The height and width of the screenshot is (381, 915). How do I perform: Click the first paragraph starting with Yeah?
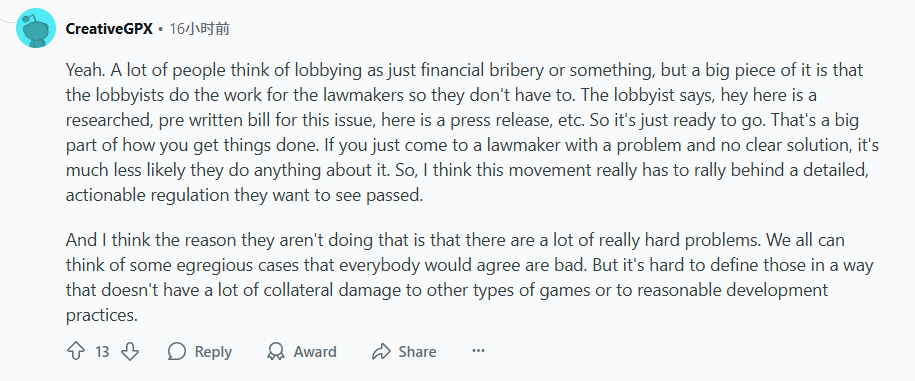point(472,133)
